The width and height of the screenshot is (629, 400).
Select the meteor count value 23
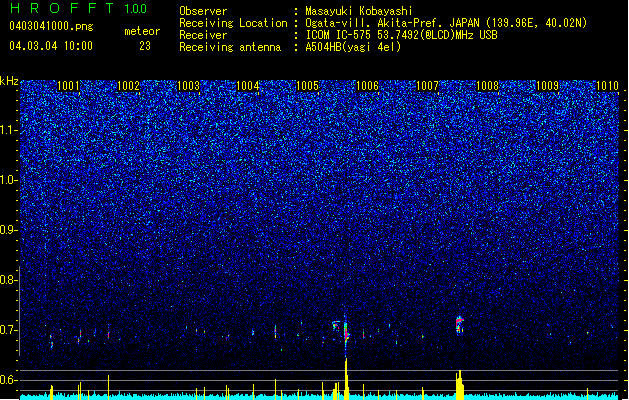click(145, 46)
